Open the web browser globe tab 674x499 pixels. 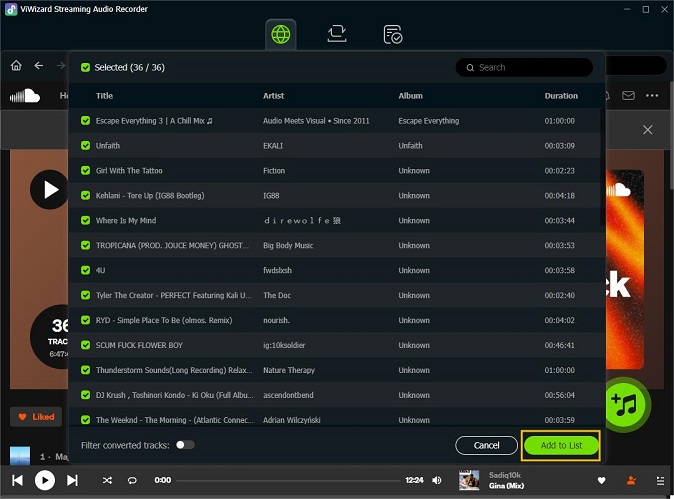[x=281, y=34]
